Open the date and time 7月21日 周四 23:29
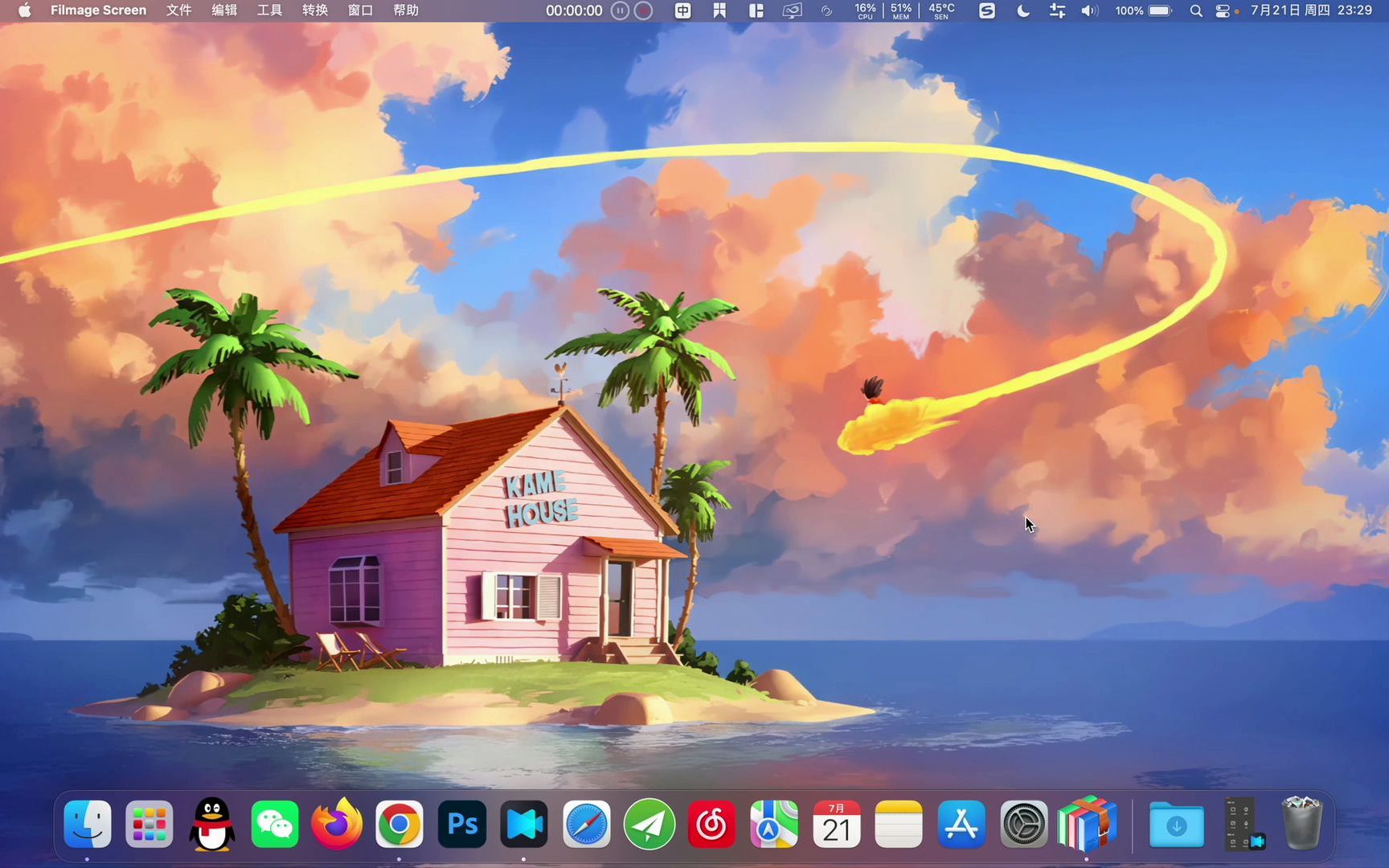The width and height of the screenshot is (1389, 868). click(x=1311, y=10)
